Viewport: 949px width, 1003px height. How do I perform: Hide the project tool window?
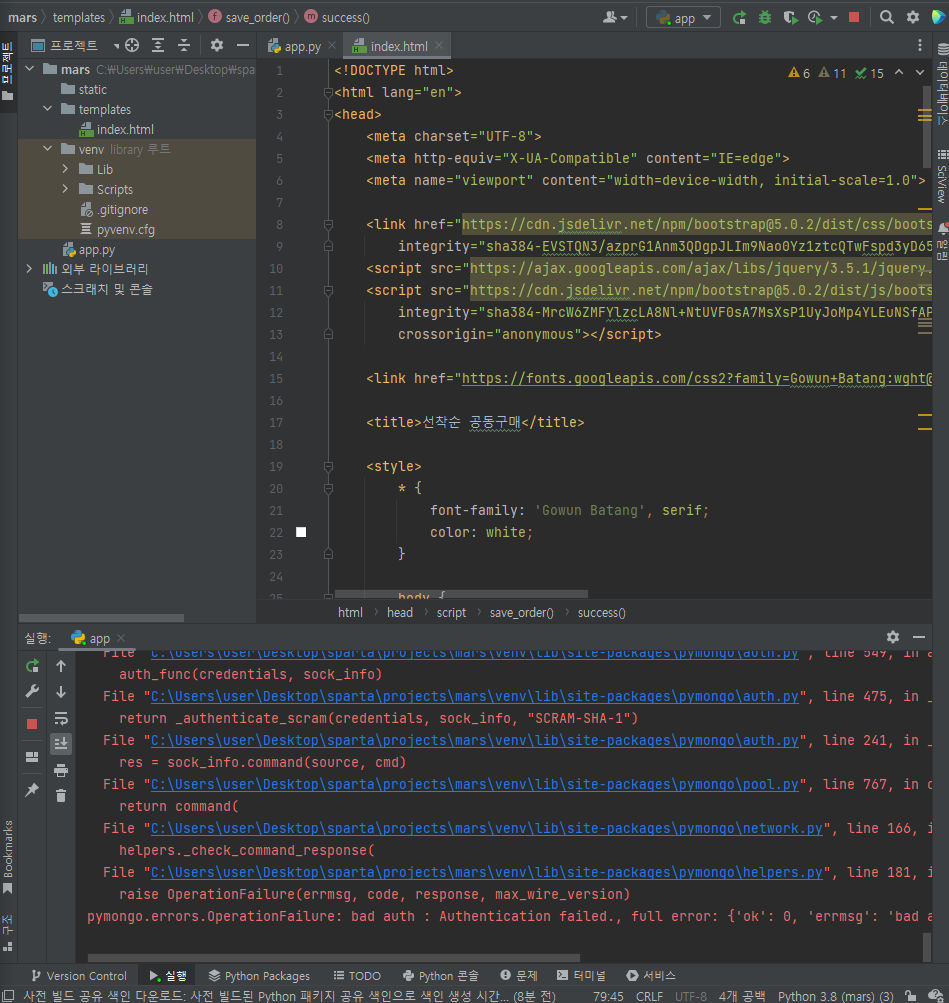pyautogui.click(x=242, y=45)
